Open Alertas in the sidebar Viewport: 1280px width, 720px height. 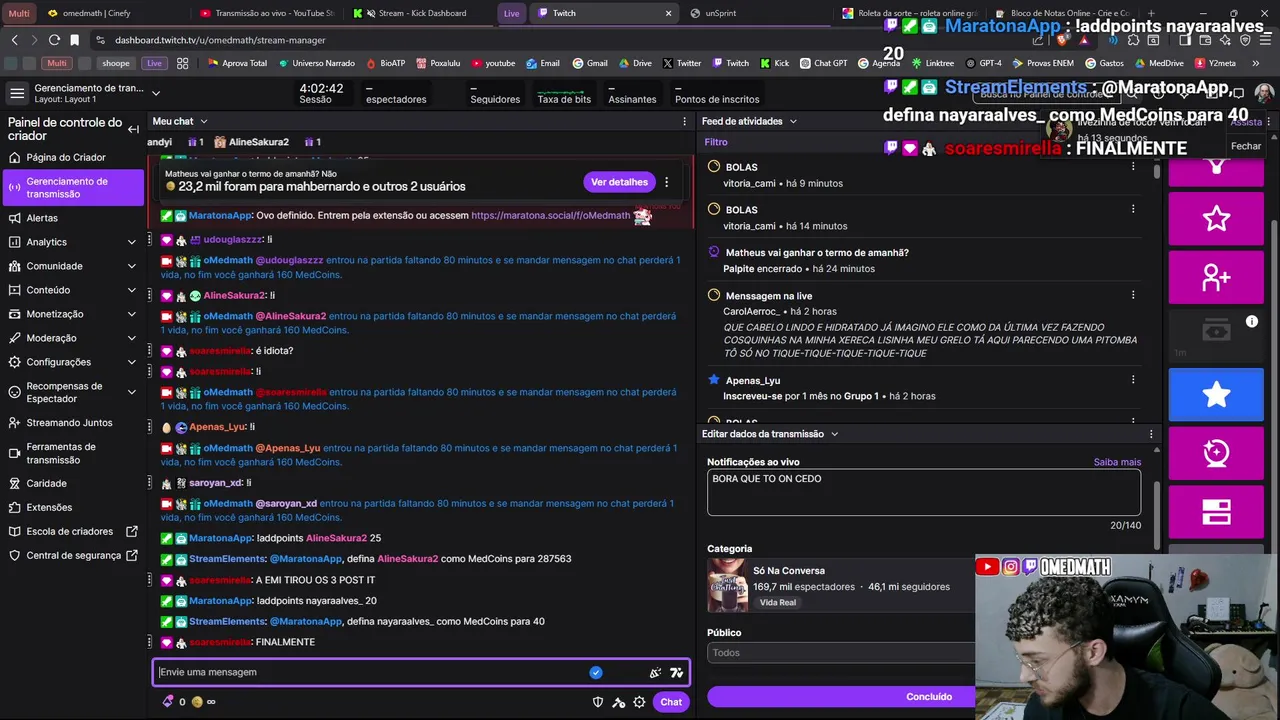coord(42,218)
